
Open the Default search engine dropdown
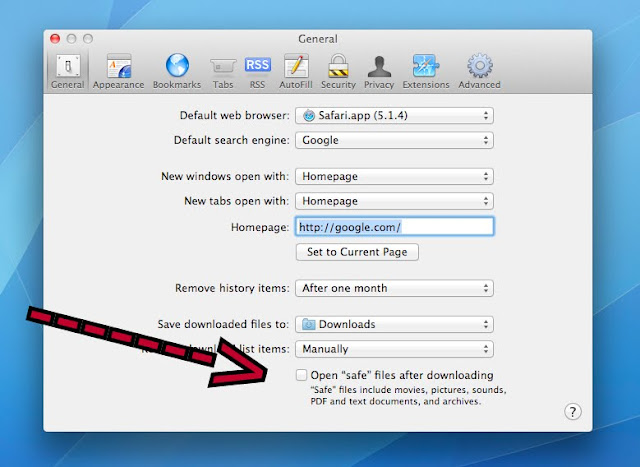[x=394, y=140]
